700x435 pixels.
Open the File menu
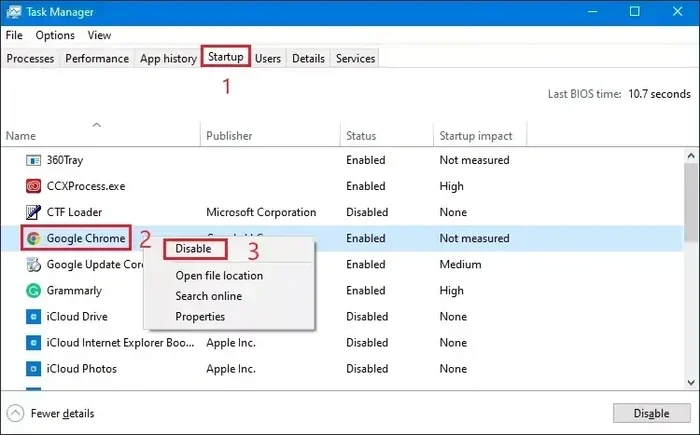(x=14, y=35)
